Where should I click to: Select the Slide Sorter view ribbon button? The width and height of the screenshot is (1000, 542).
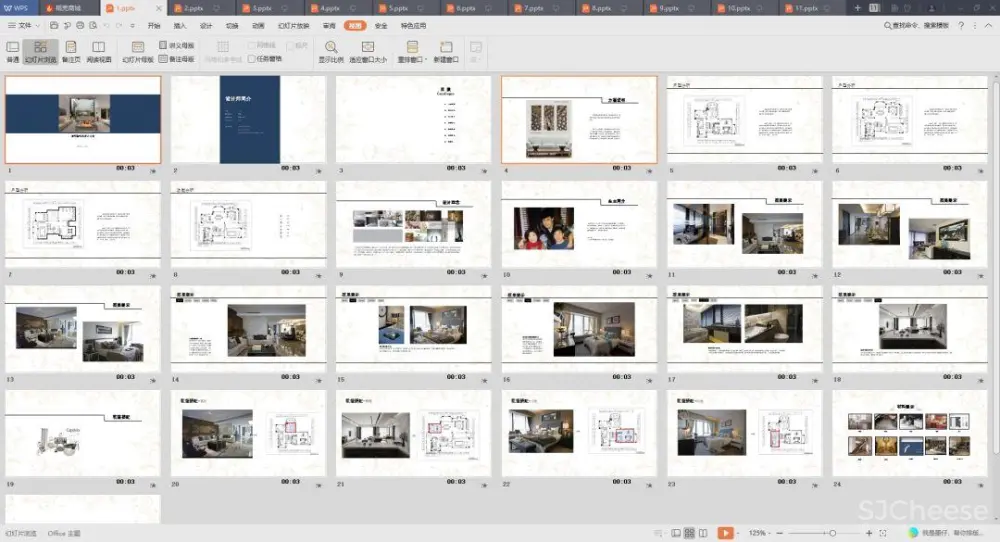click(x=40, y=51)
